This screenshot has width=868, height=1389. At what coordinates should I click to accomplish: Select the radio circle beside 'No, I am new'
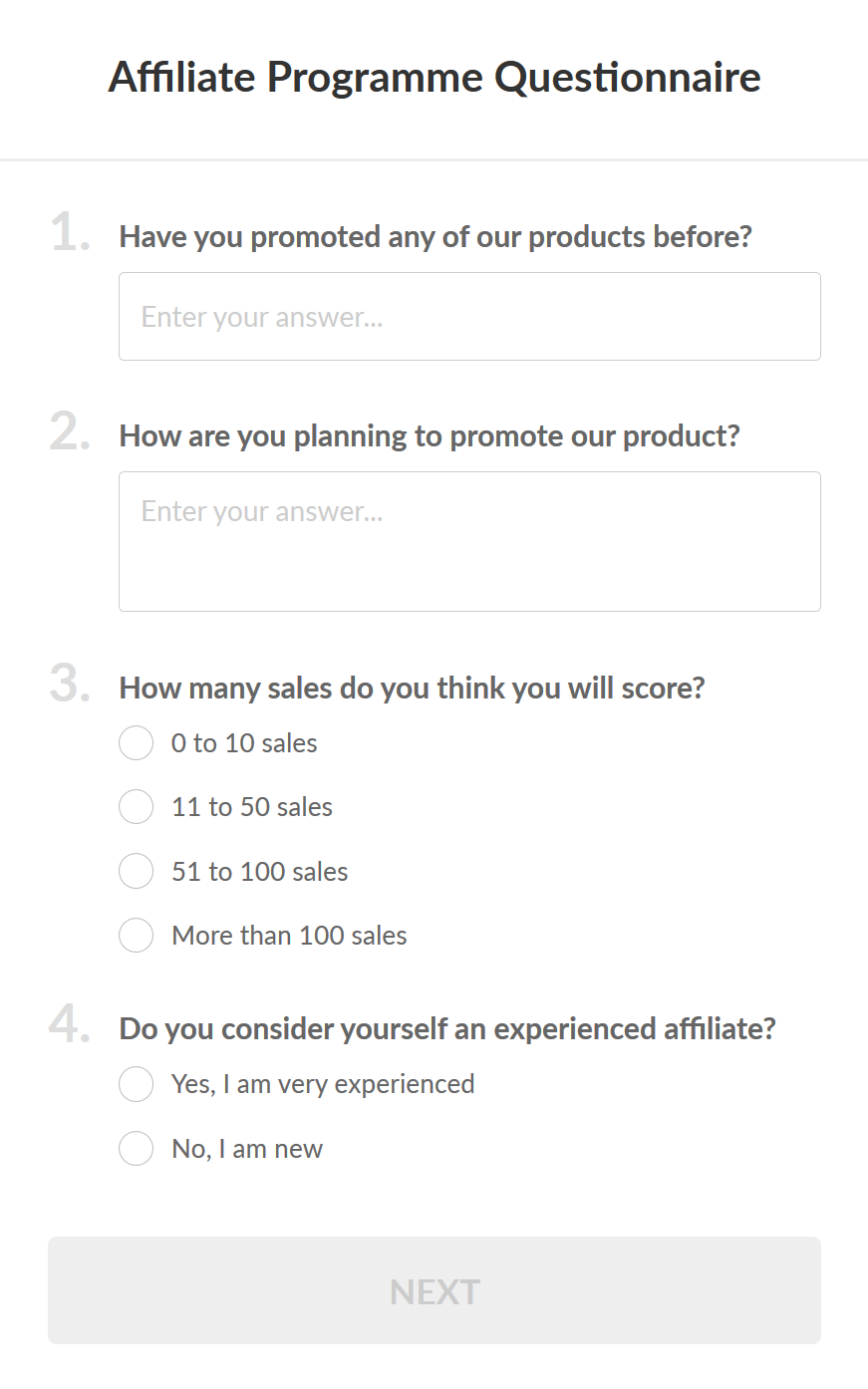click(137, 1149)
